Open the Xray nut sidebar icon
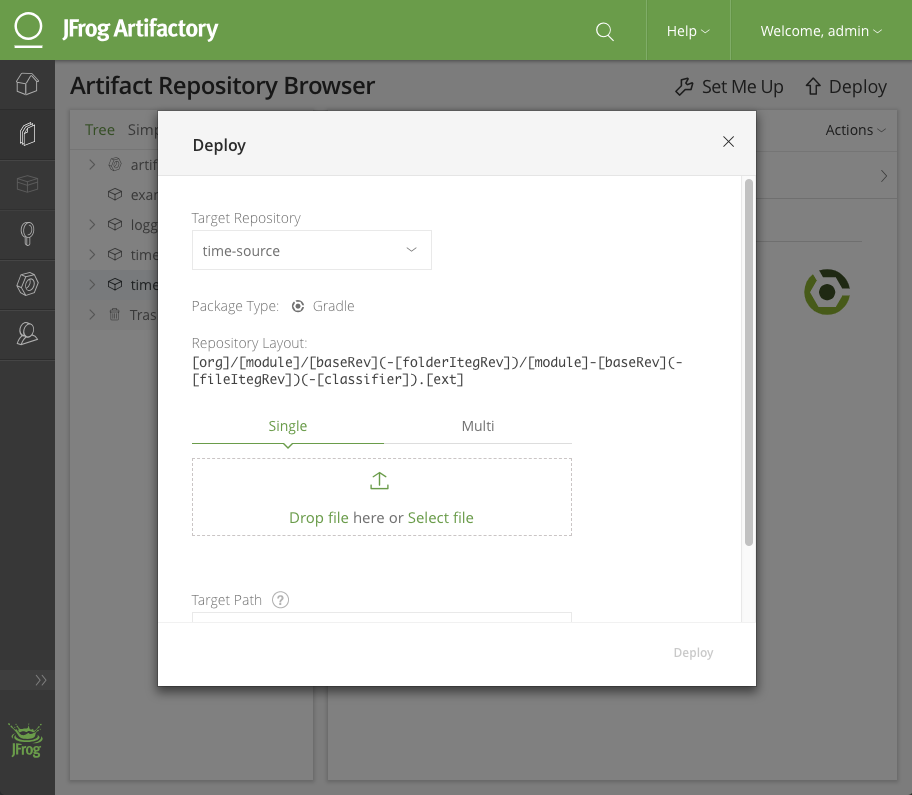Screen dimensions: 912x795 tap(27, 284)
